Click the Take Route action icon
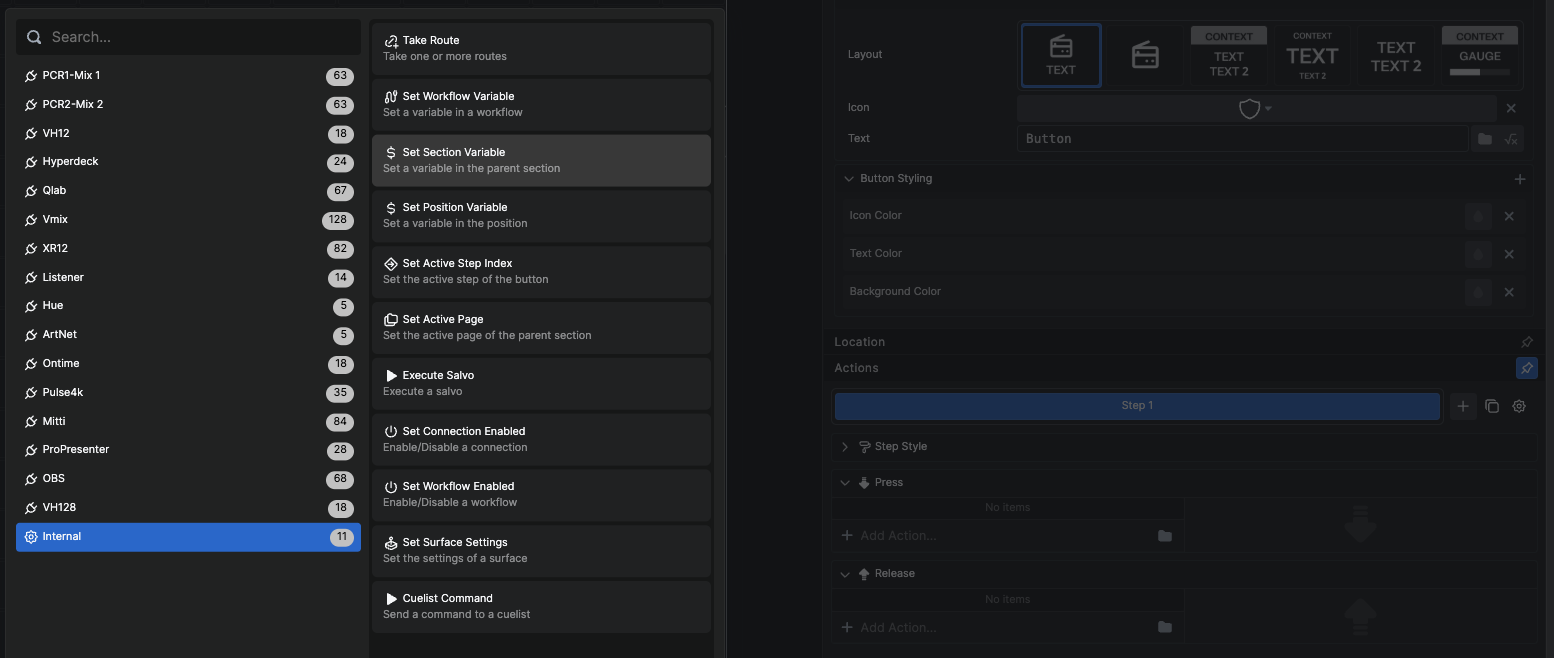 tap(391, 41)
